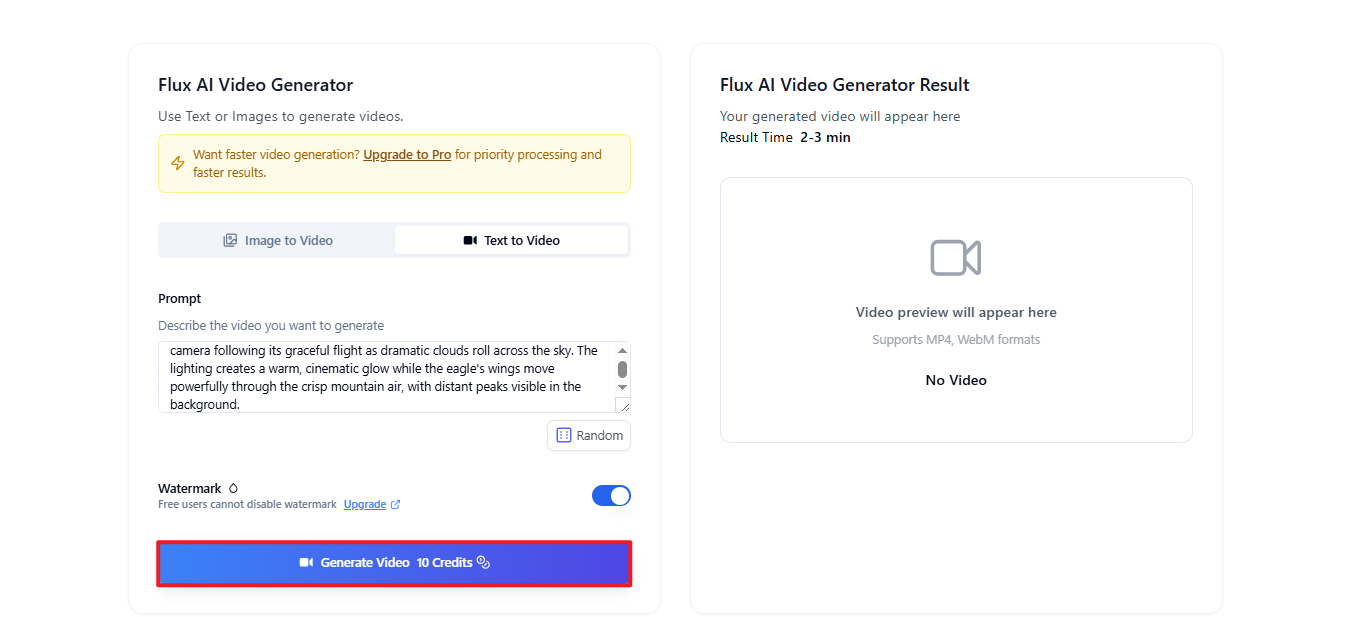Click the resize handle of the prompt box
Screen dimensions: 1346x617
click(x=626, y=409)
